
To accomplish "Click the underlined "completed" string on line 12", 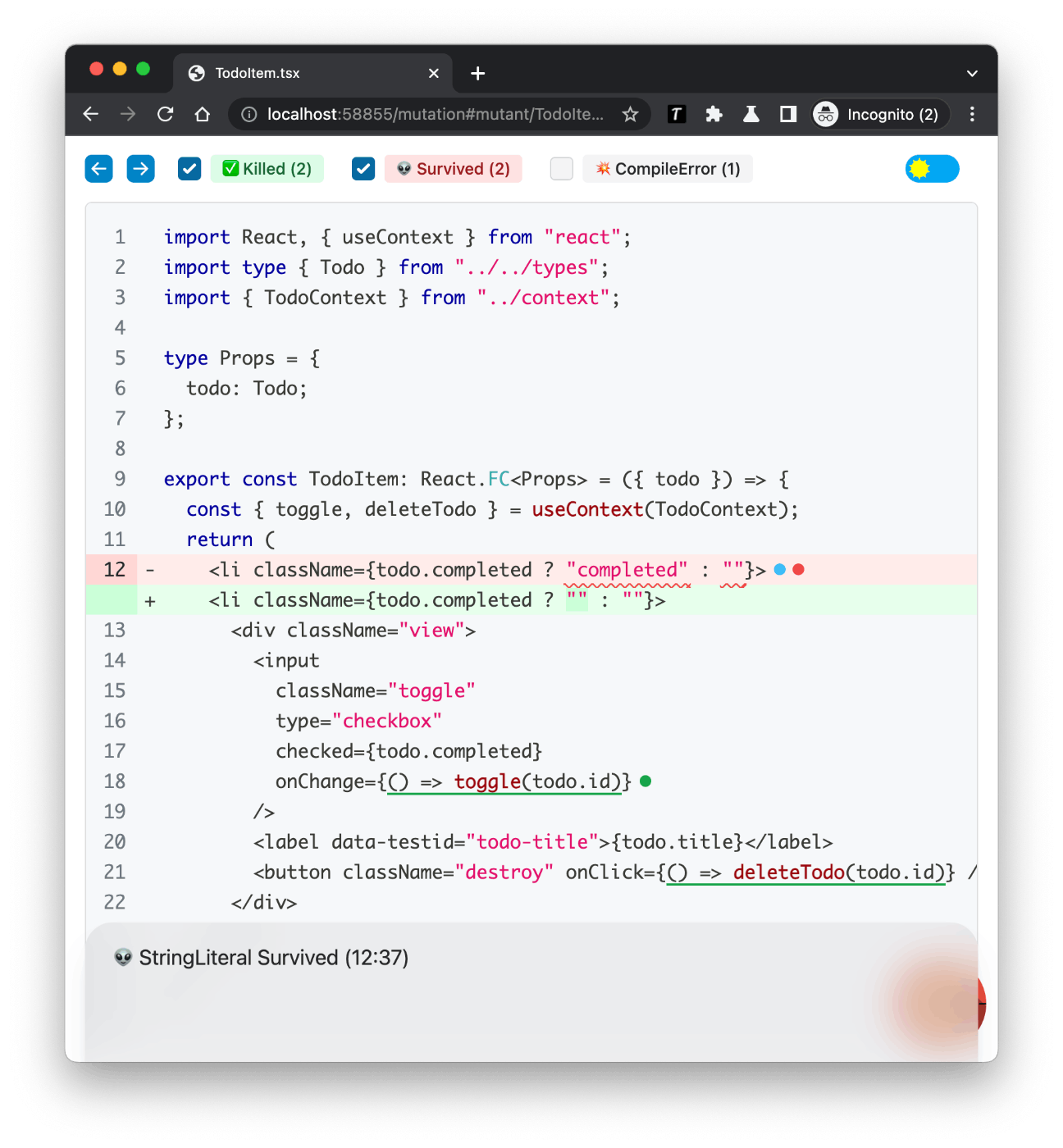I will coord(627,570).
